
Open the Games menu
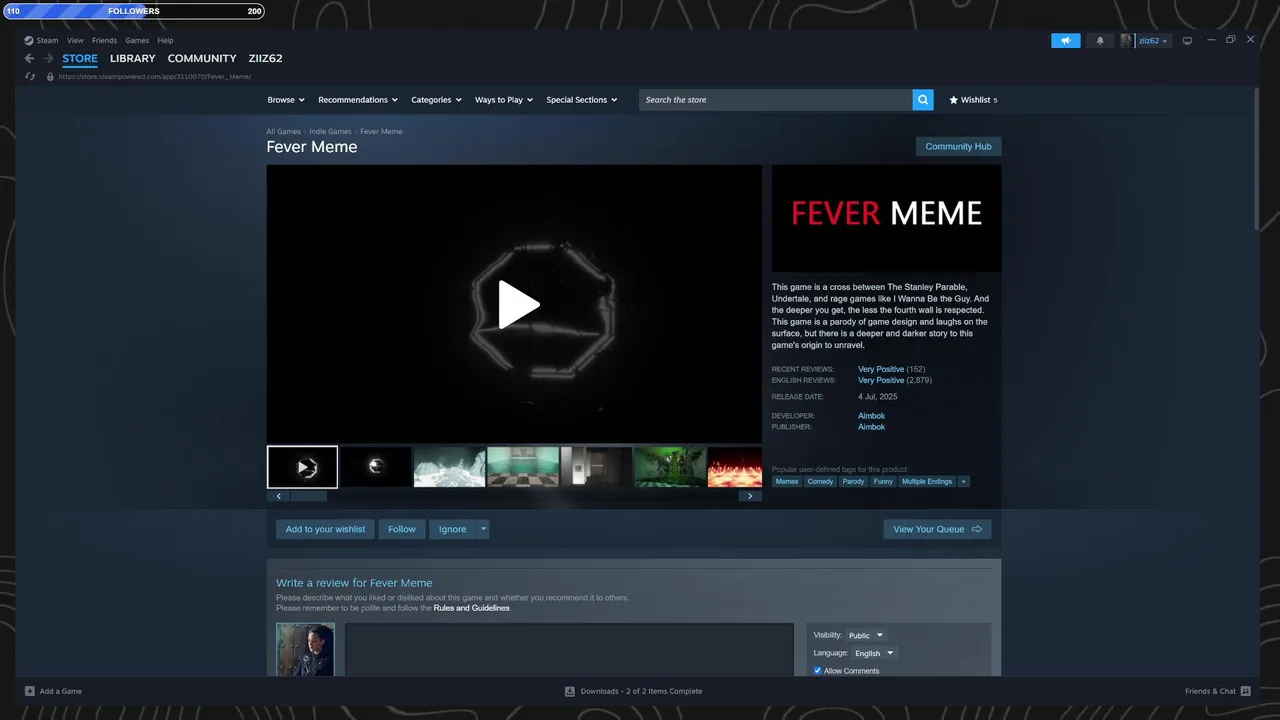(137, 41)
